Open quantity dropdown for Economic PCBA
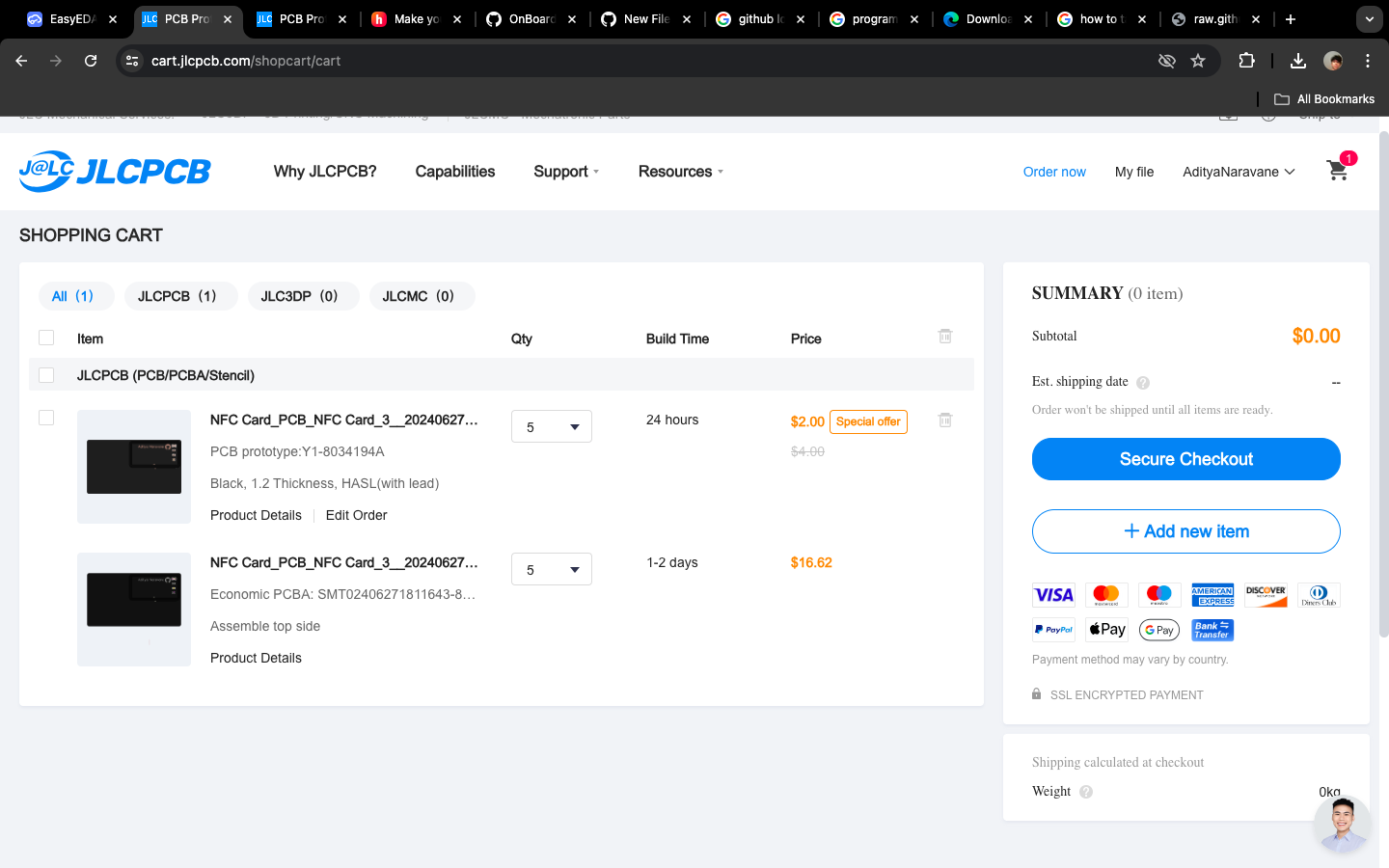Image resolution: width=1389 pixels, height=868 pixels. coord(552,569)
